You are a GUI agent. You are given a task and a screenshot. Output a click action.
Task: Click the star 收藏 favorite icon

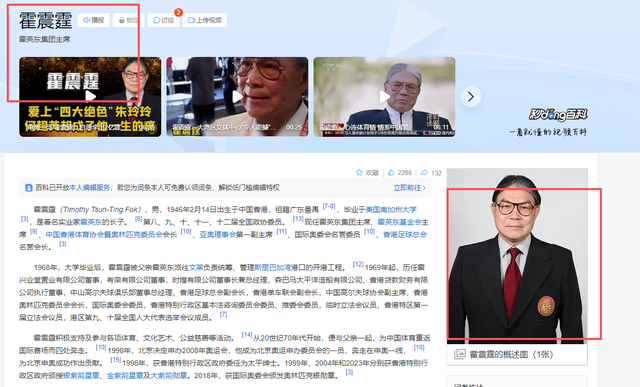(359, 173)
